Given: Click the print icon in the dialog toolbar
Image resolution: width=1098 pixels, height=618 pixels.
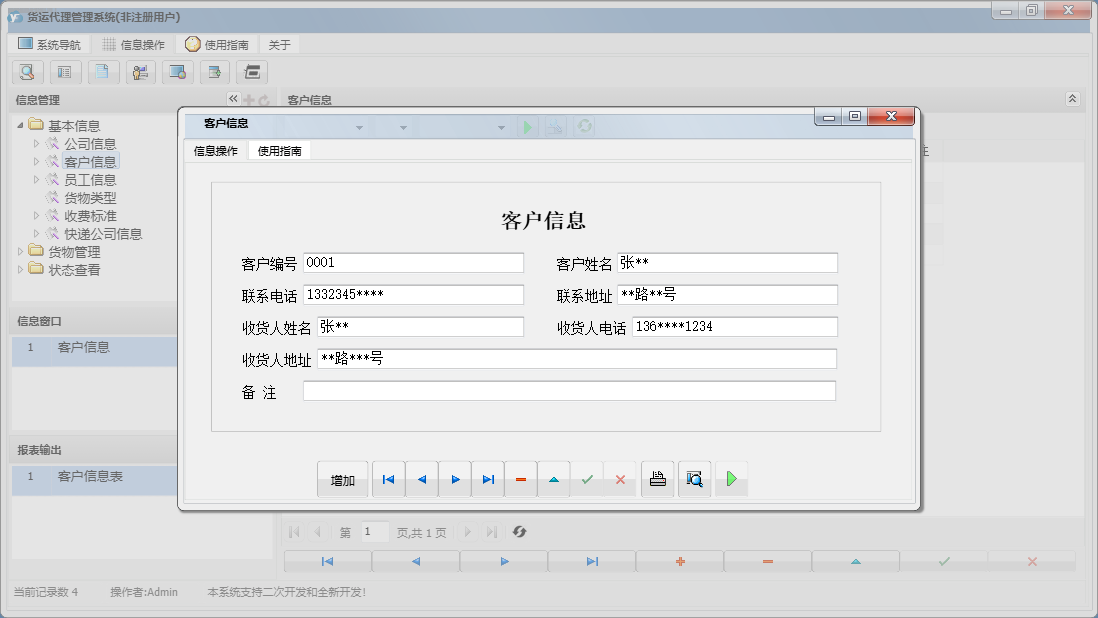Looking at the screenshot, I should (657, 480).
